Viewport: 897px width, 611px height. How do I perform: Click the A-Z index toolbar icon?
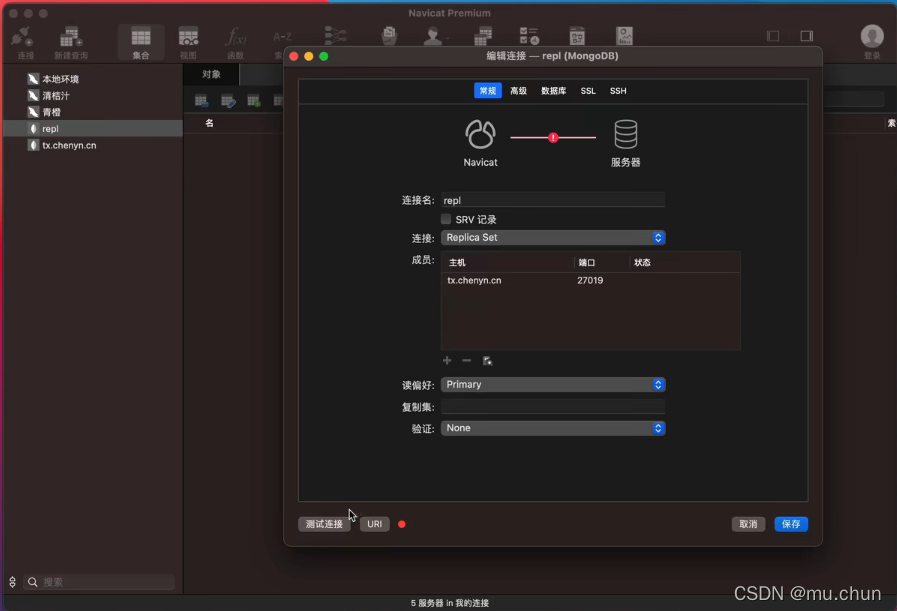tap(283, 37)
